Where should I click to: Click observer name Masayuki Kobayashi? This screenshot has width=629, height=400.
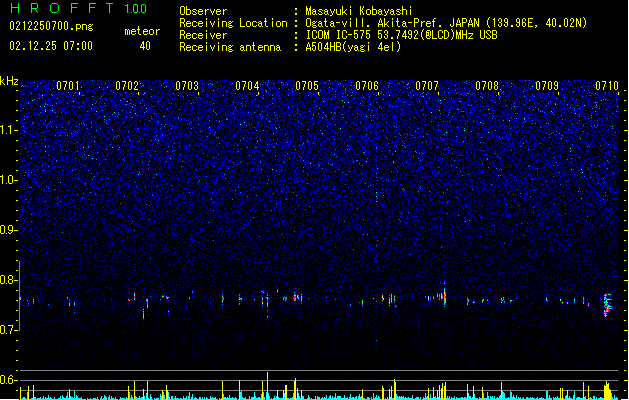pyautogui.click(x=359, y=11)
